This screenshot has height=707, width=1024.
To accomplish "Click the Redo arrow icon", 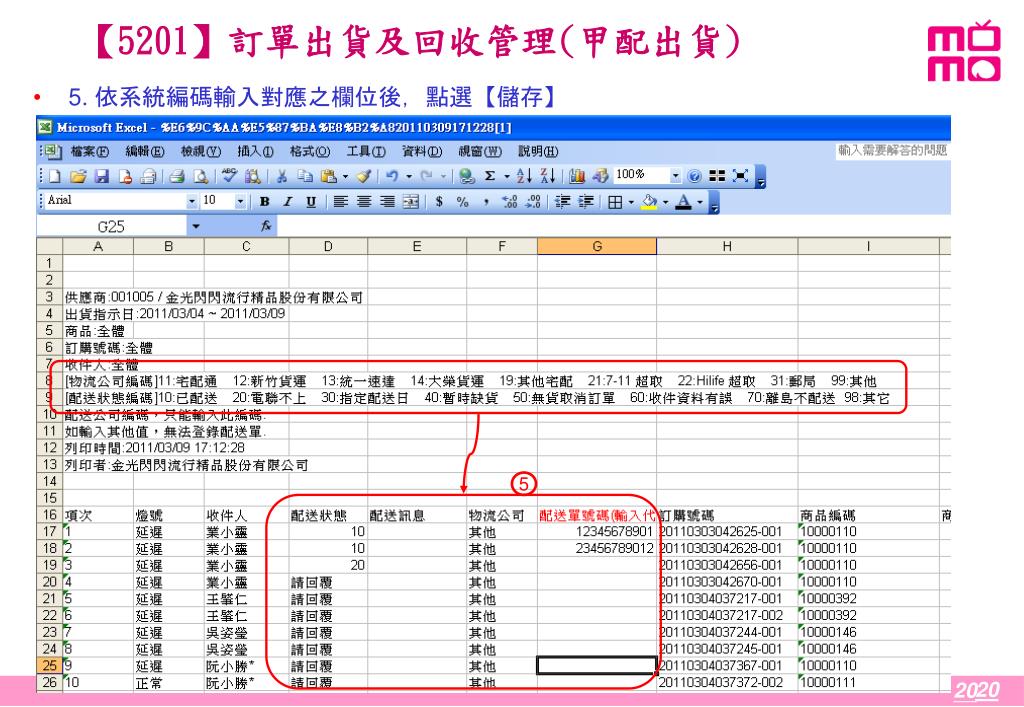I will [426, 176].
